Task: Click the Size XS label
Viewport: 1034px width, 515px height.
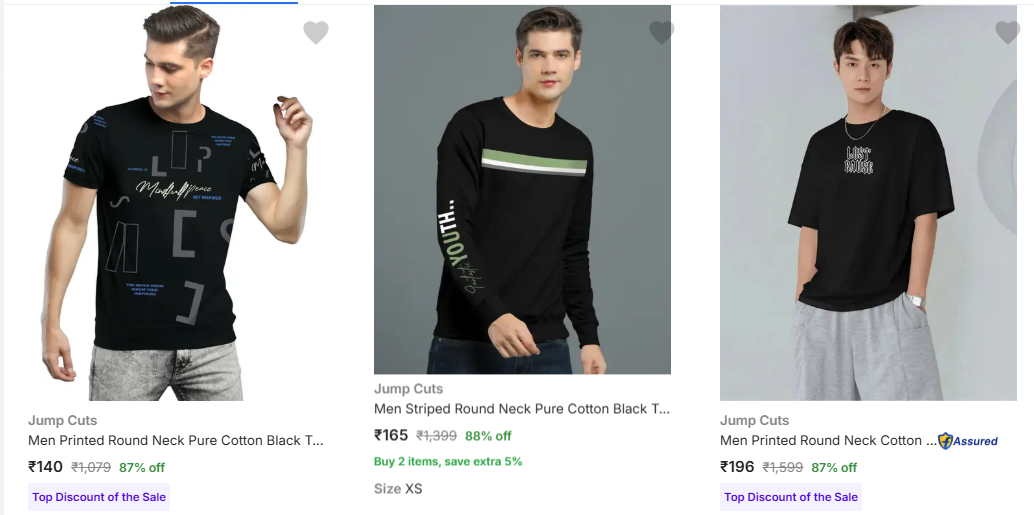Action: click(x=398, y=489)
